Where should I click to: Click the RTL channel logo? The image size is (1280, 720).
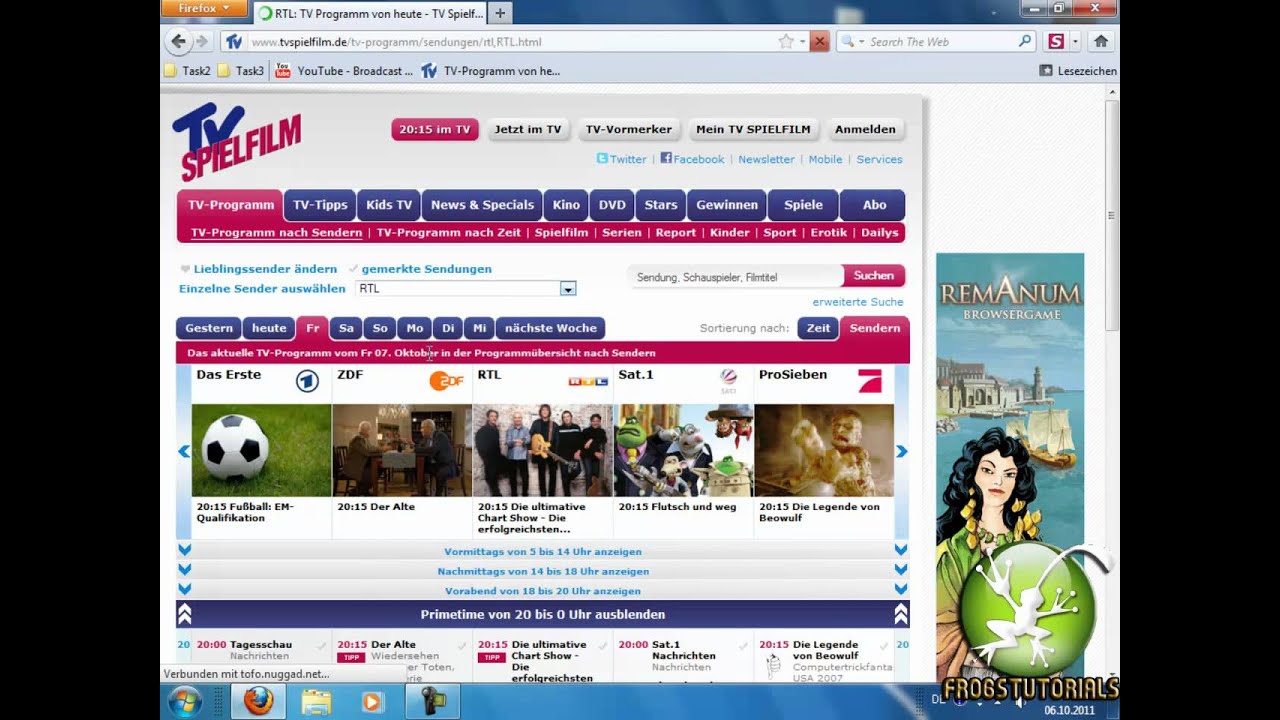click(588, 381)
